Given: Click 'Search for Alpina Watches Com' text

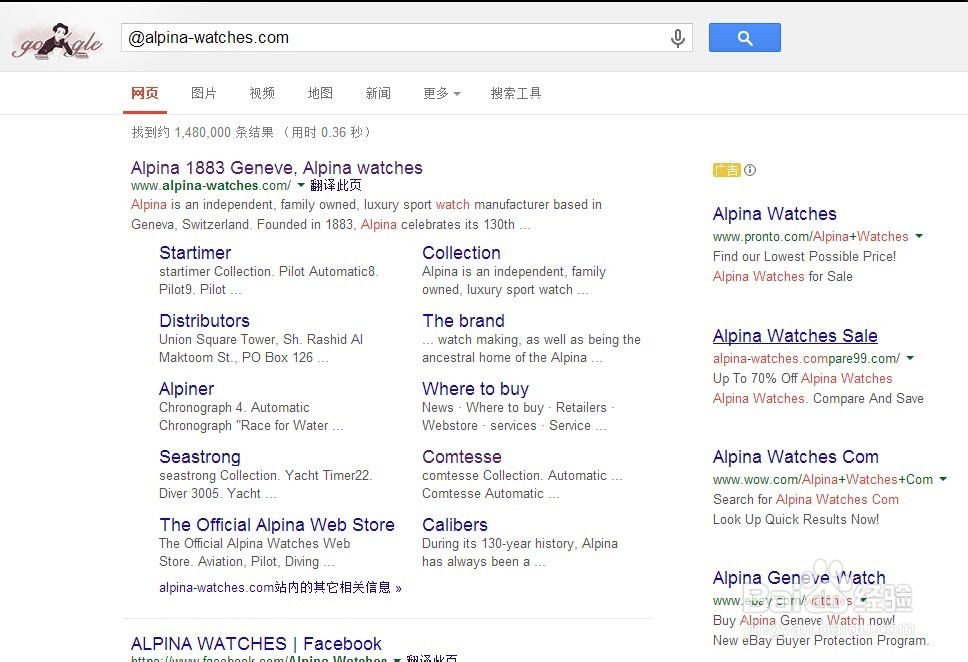Looking at the screenshot, I should (x=806, y=500).
